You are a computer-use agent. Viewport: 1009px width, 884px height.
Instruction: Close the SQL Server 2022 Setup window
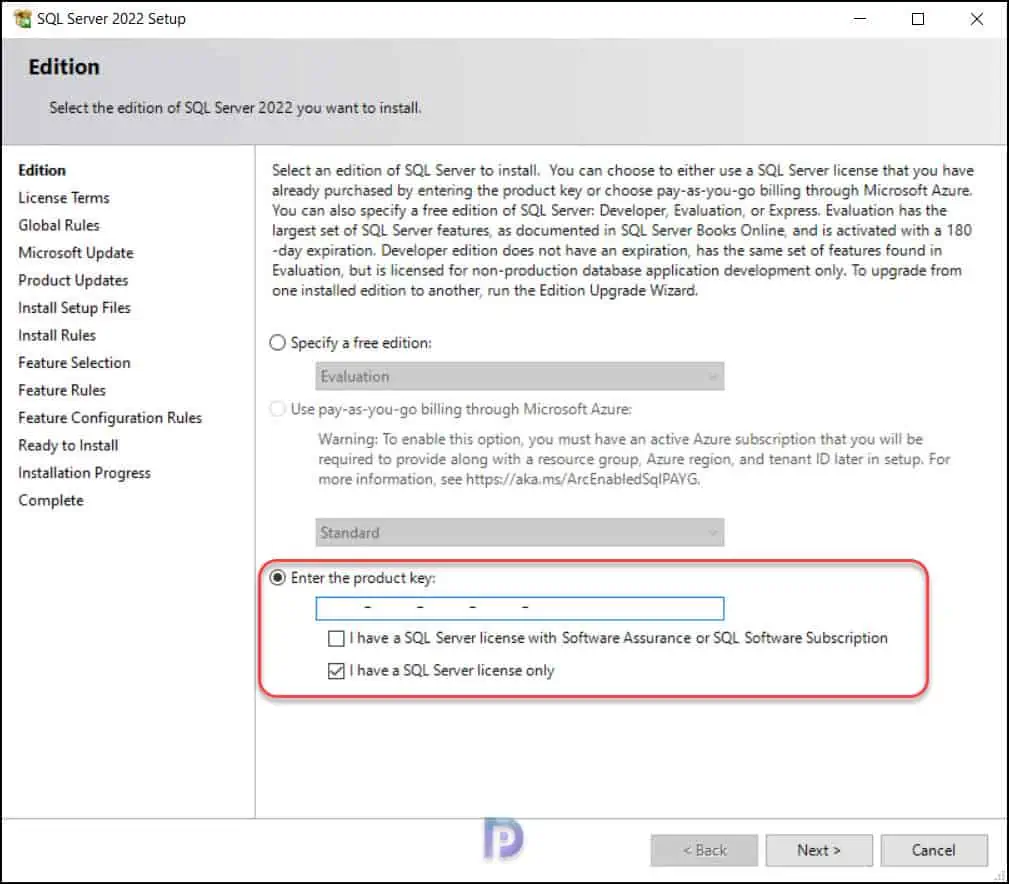tap(977, 19)
